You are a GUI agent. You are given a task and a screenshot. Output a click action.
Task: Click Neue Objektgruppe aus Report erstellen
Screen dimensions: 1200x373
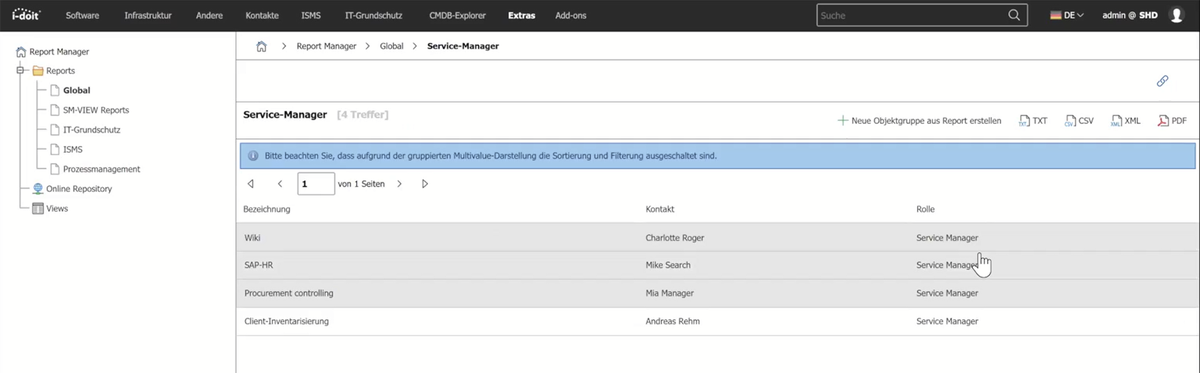(x=919, y=120)
